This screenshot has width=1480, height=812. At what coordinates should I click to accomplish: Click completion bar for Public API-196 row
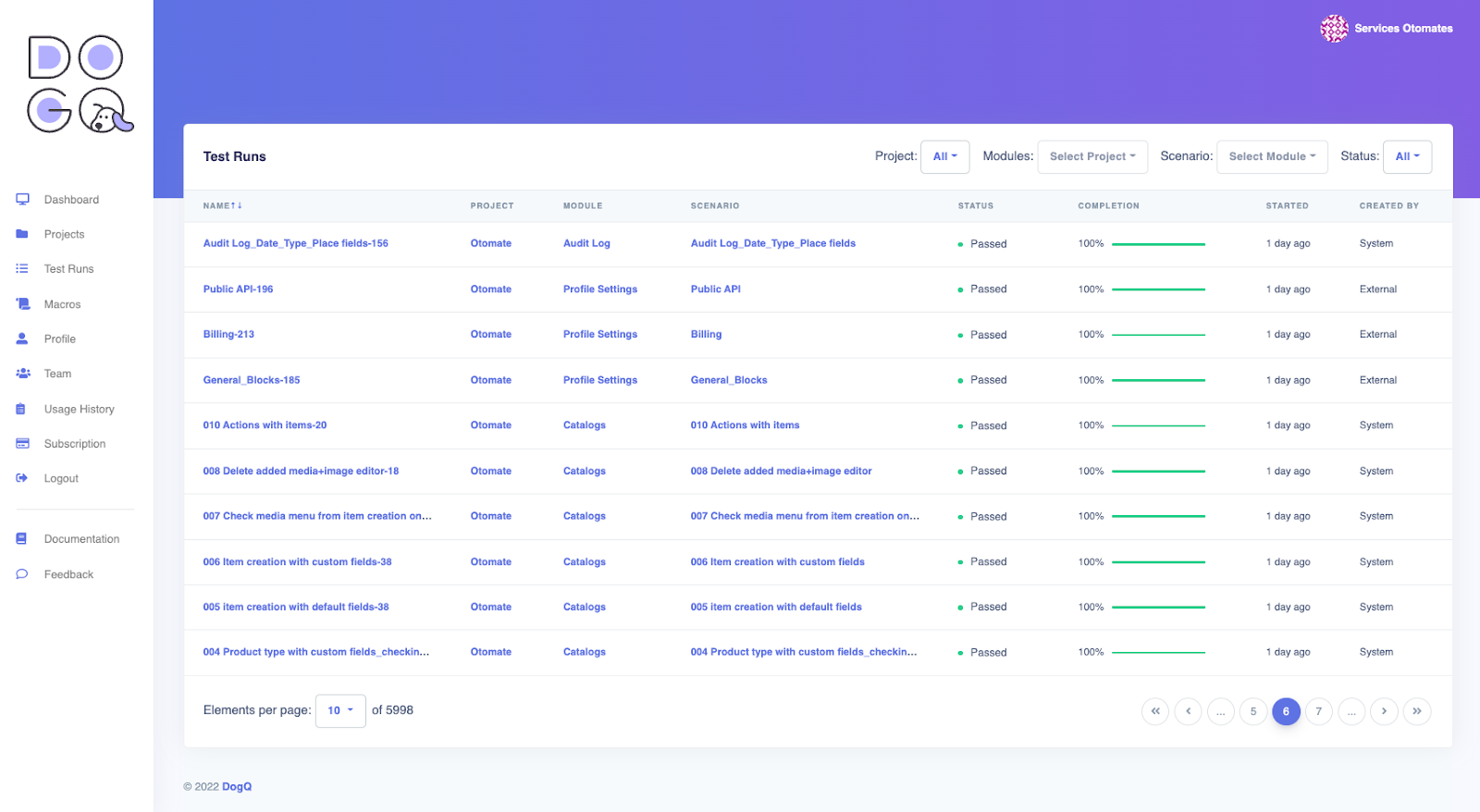pos(1158,289)
